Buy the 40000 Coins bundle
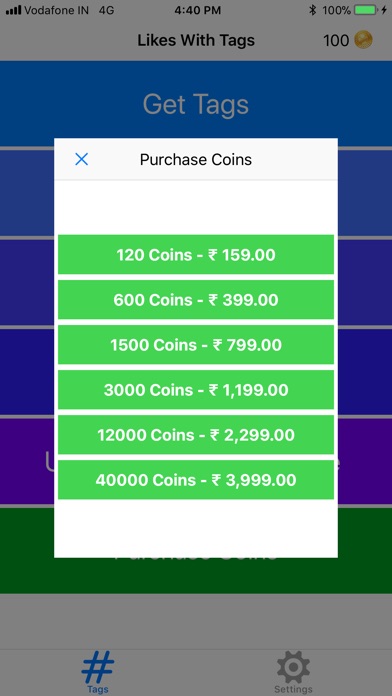Image resolution: width=392 pixels, height=696 pixels. [196, 480]
